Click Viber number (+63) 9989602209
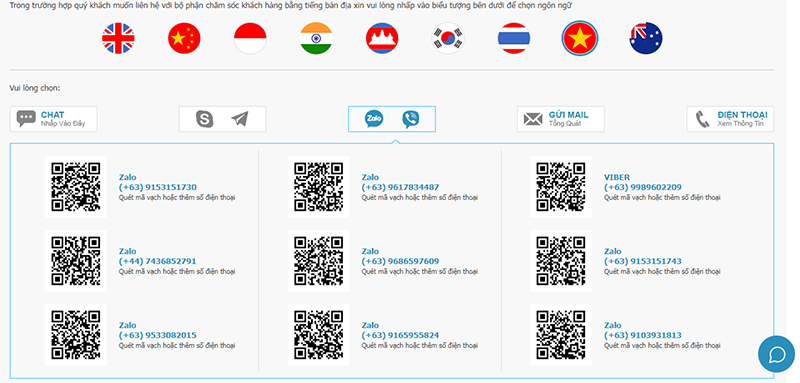The image size is (800, 383). click(643, 187)
